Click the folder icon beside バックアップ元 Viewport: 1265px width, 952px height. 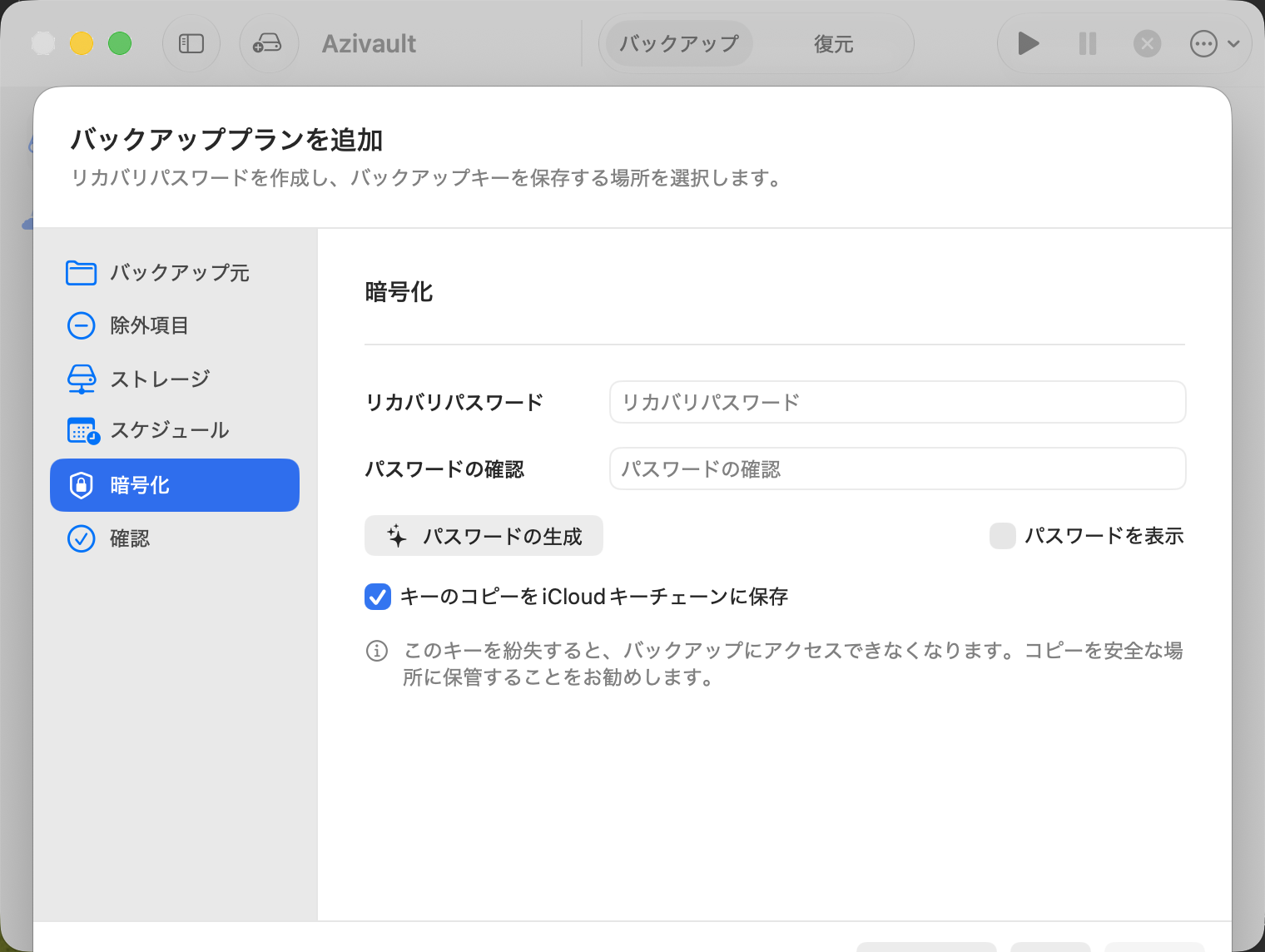81,272
